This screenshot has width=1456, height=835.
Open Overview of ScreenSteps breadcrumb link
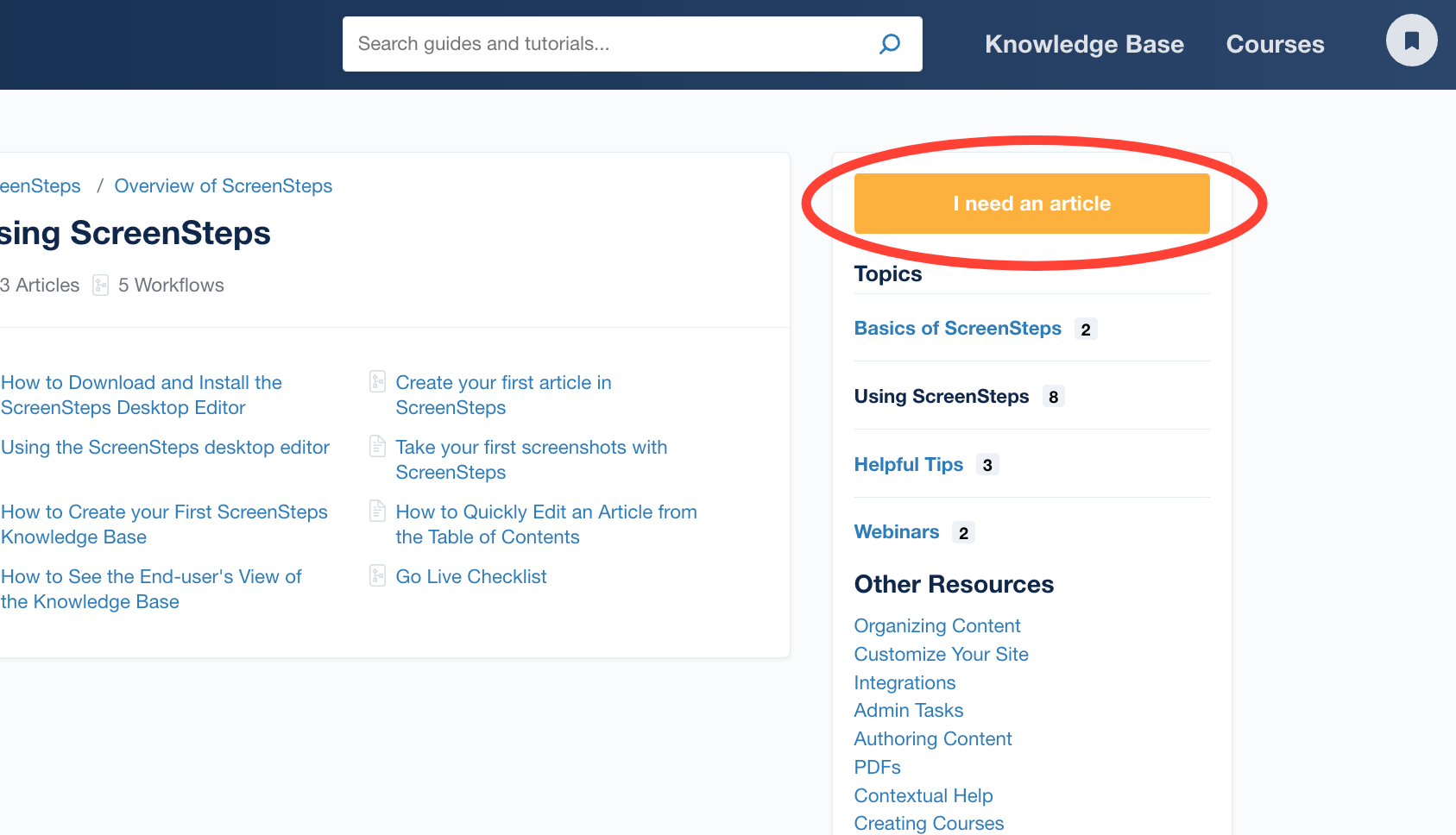(223, 186)
